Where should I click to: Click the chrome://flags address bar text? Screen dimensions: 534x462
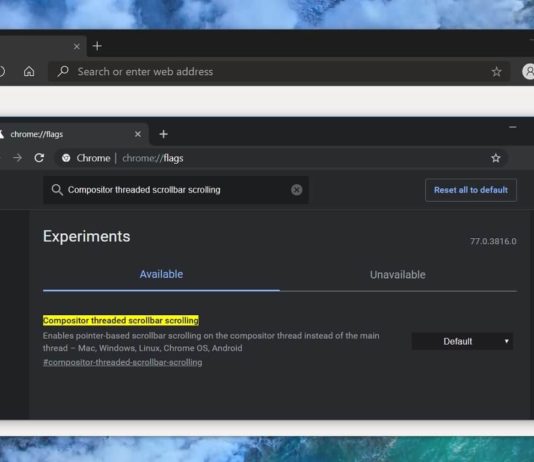pos(153,158)
